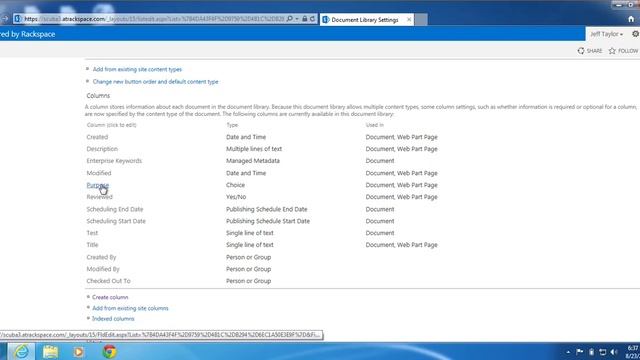Open Internet Explorer from the taskbar
Image resolution: width=640 pixels, height=360 pixels.
(x=21, y=351)
